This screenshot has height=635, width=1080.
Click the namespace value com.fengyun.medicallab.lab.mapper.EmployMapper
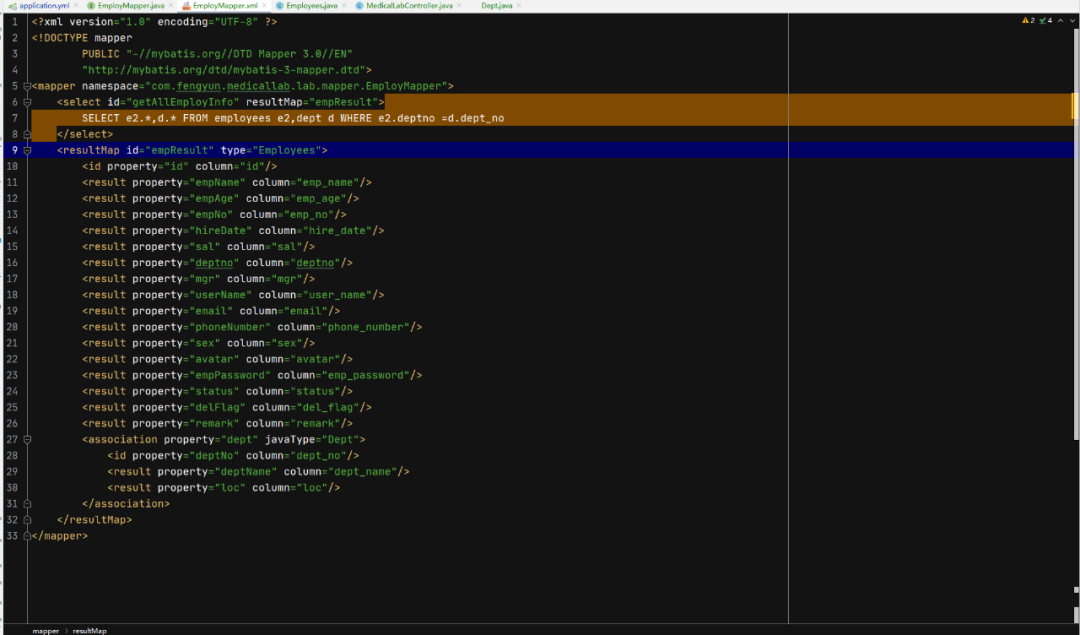pos(296,86)
